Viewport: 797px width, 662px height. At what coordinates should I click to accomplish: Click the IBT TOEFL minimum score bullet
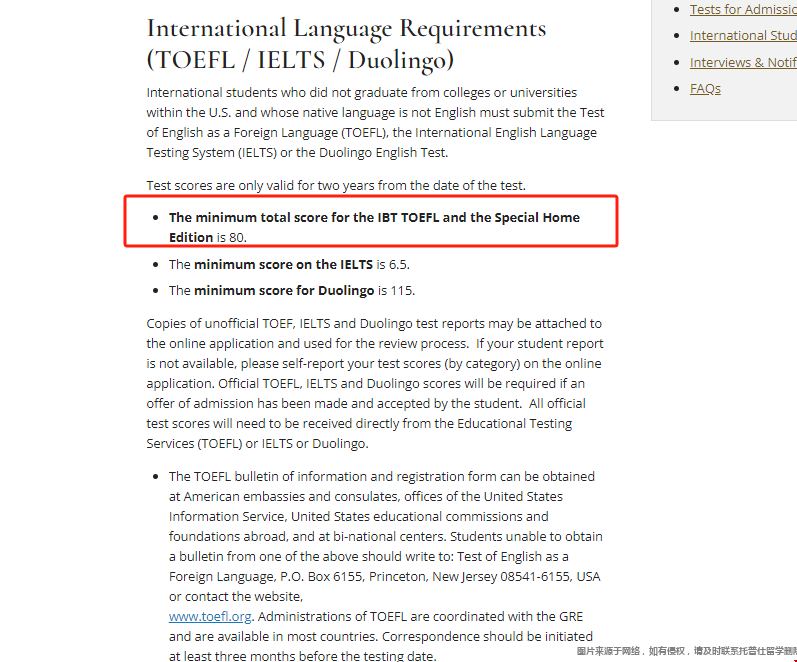[x=374, y=227]
